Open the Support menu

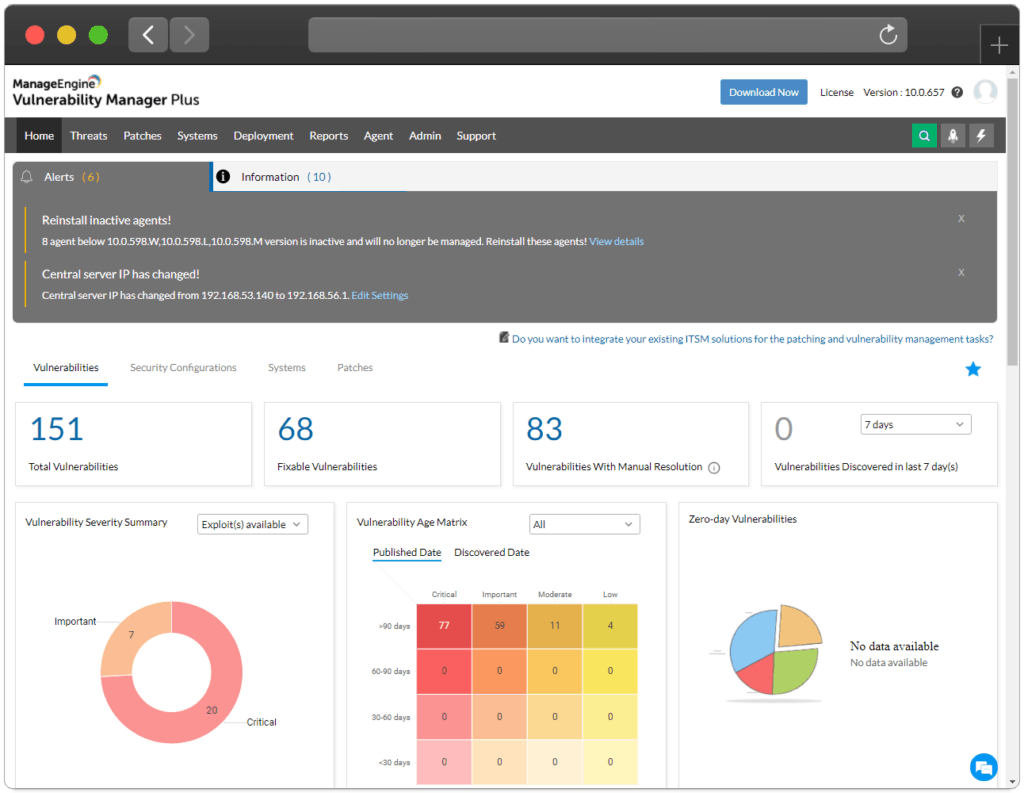[476, 136]
